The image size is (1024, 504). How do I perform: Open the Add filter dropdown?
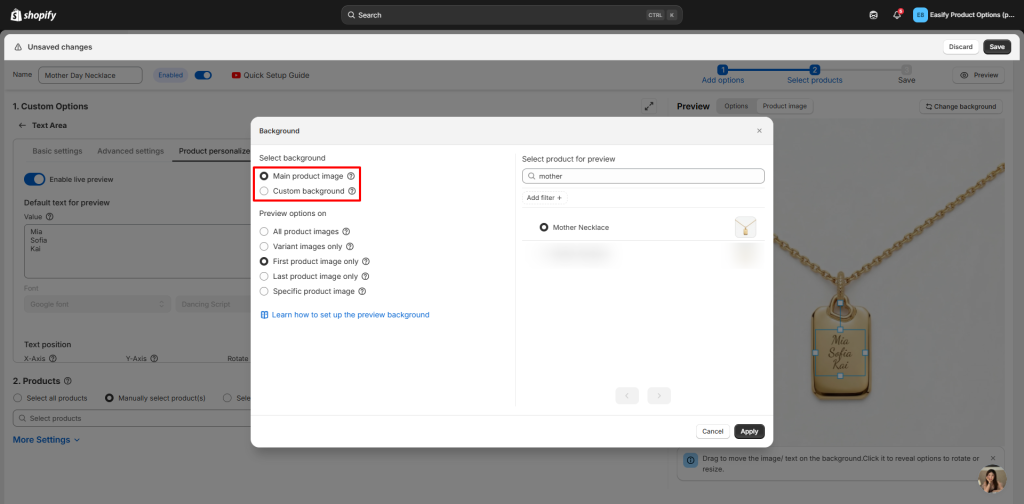click(544, 198)
